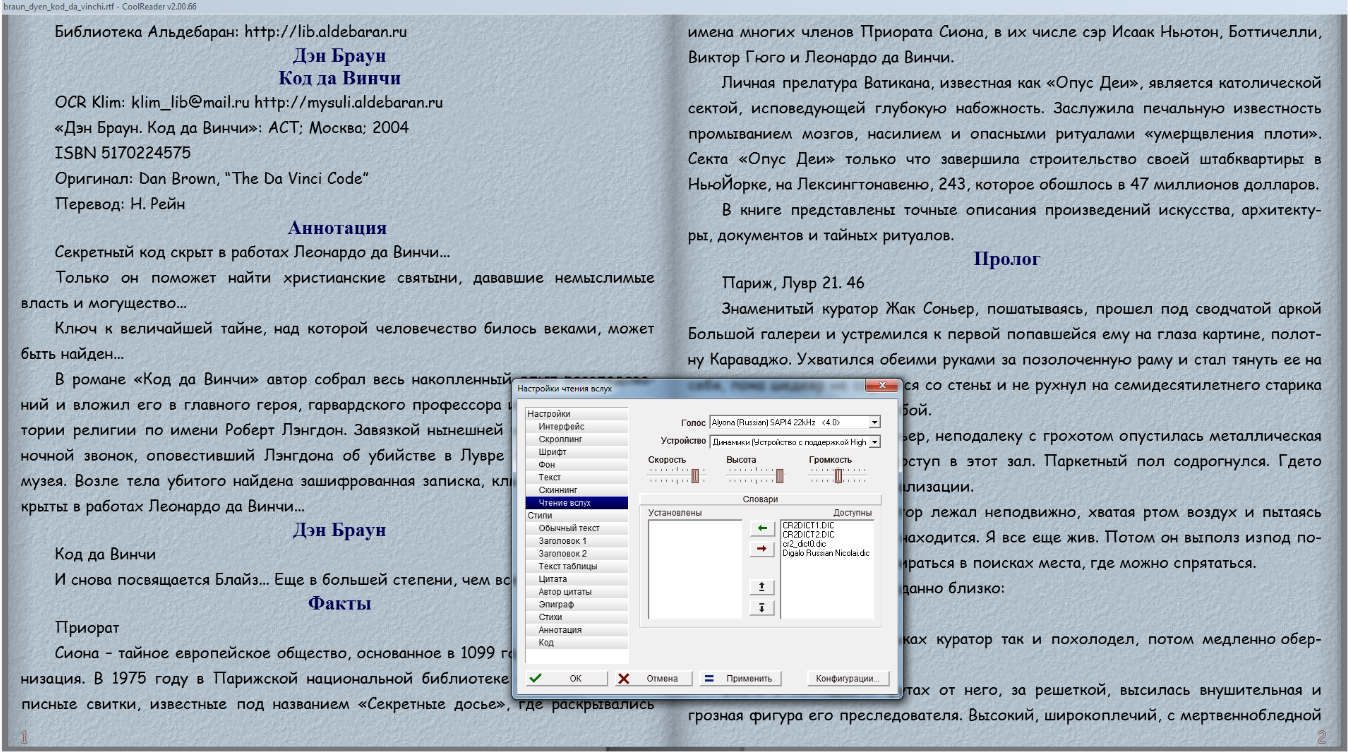The width and height of the screenshot is (1348, 752).
Task: Click page number 2 at bottom right
Action: [x=1321, y=737]
